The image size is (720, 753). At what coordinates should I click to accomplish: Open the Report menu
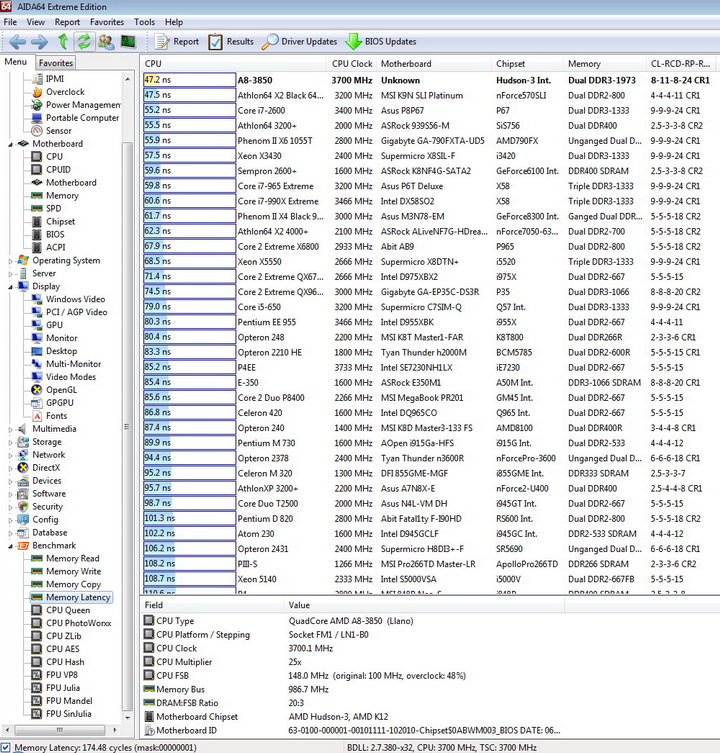[x=67, y=22]
